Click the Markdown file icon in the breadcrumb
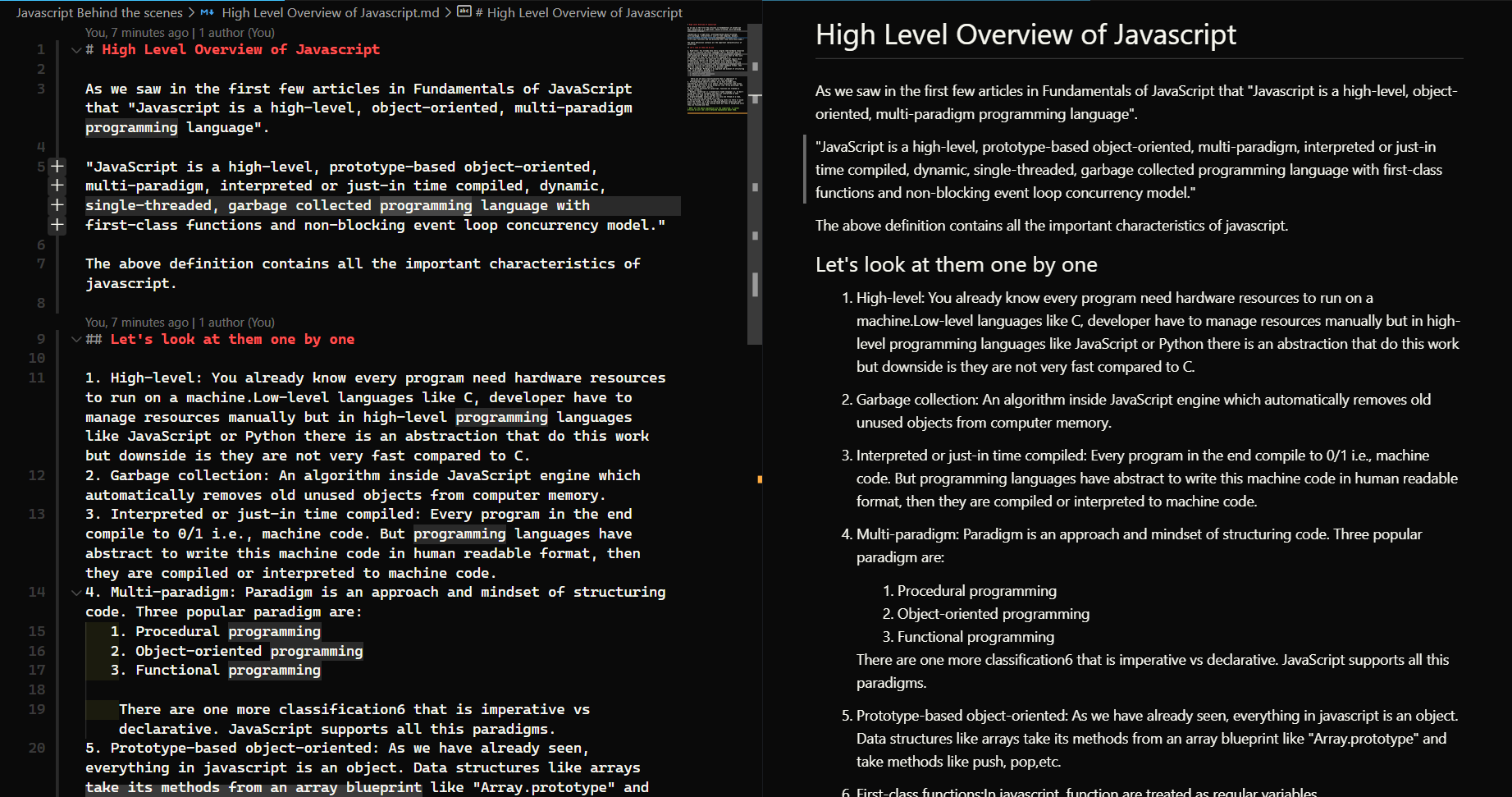Viewport: 1512px width, 797px height. click(207, 12)
